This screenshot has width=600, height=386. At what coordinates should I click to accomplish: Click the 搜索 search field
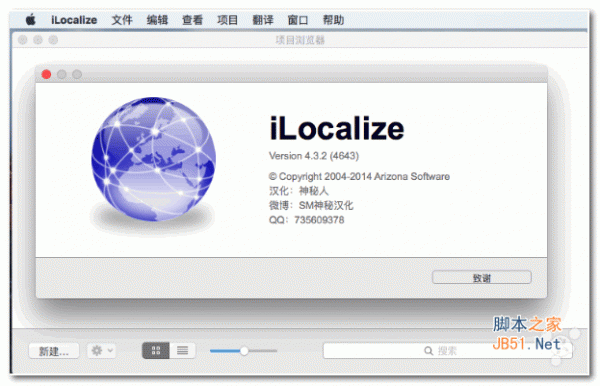coord(447,350)
